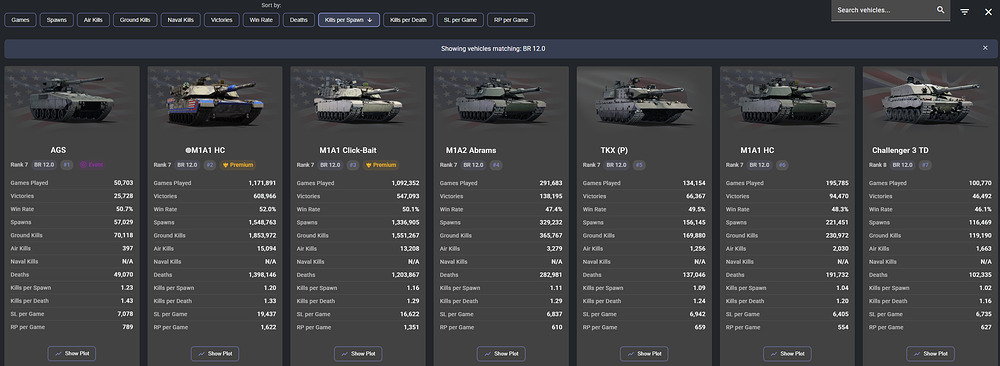
Task: Sort vehicles by Kills per Death
Action: (x=408, y=20)
